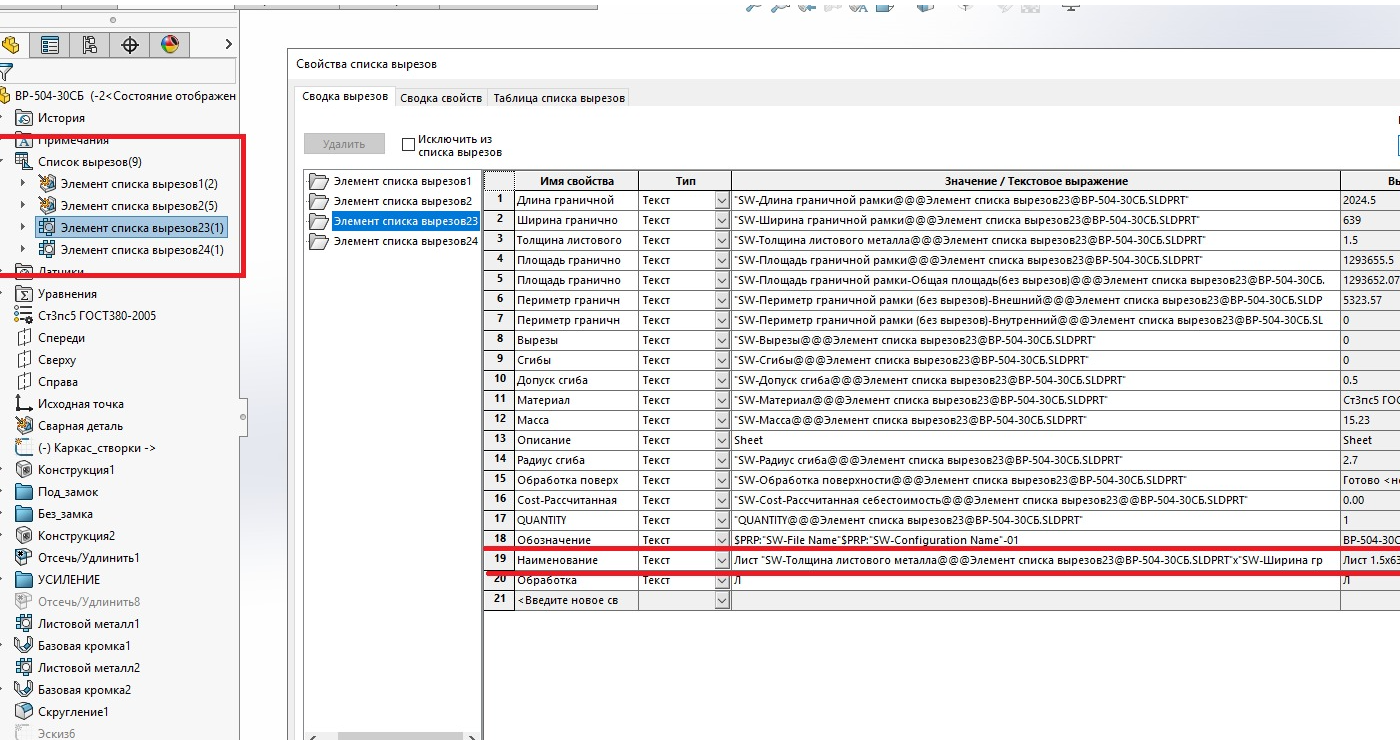Expand Элемент списка вырезов1(2) node
This screenshot has height=750, width=1400.
point(23,184)
